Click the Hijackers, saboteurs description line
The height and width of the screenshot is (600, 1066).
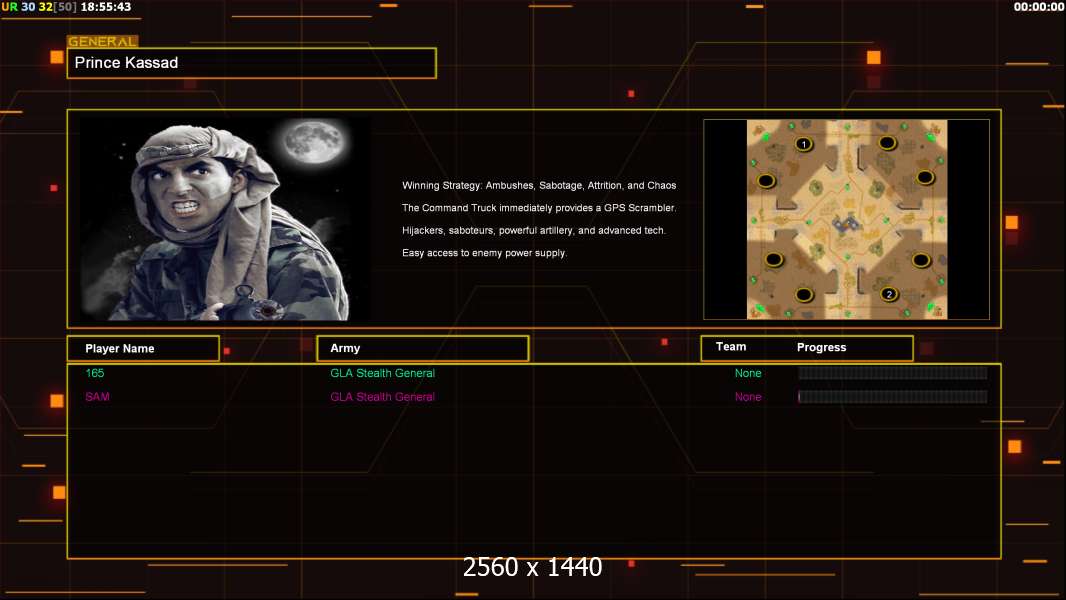click(x=534, y=230)
